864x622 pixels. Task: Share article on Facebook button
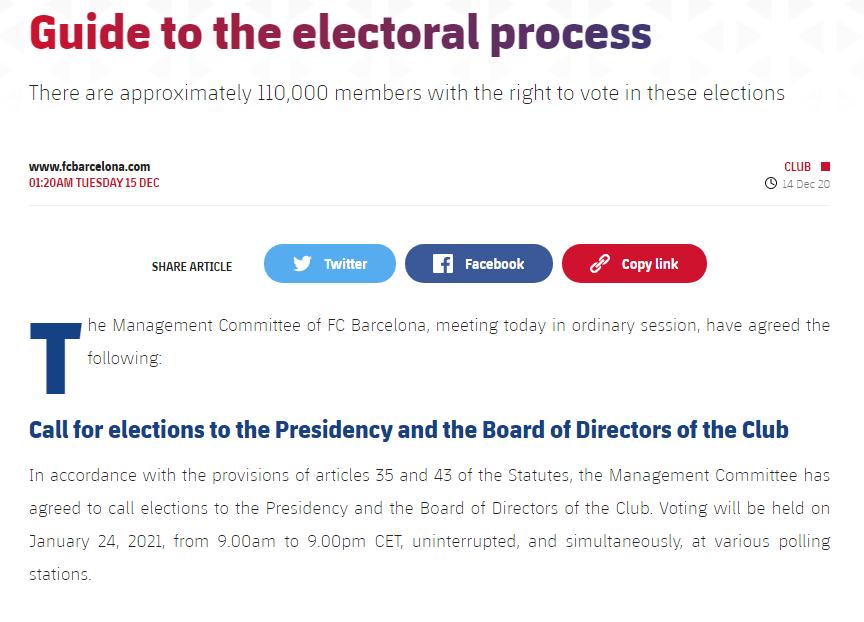point(478,263)
